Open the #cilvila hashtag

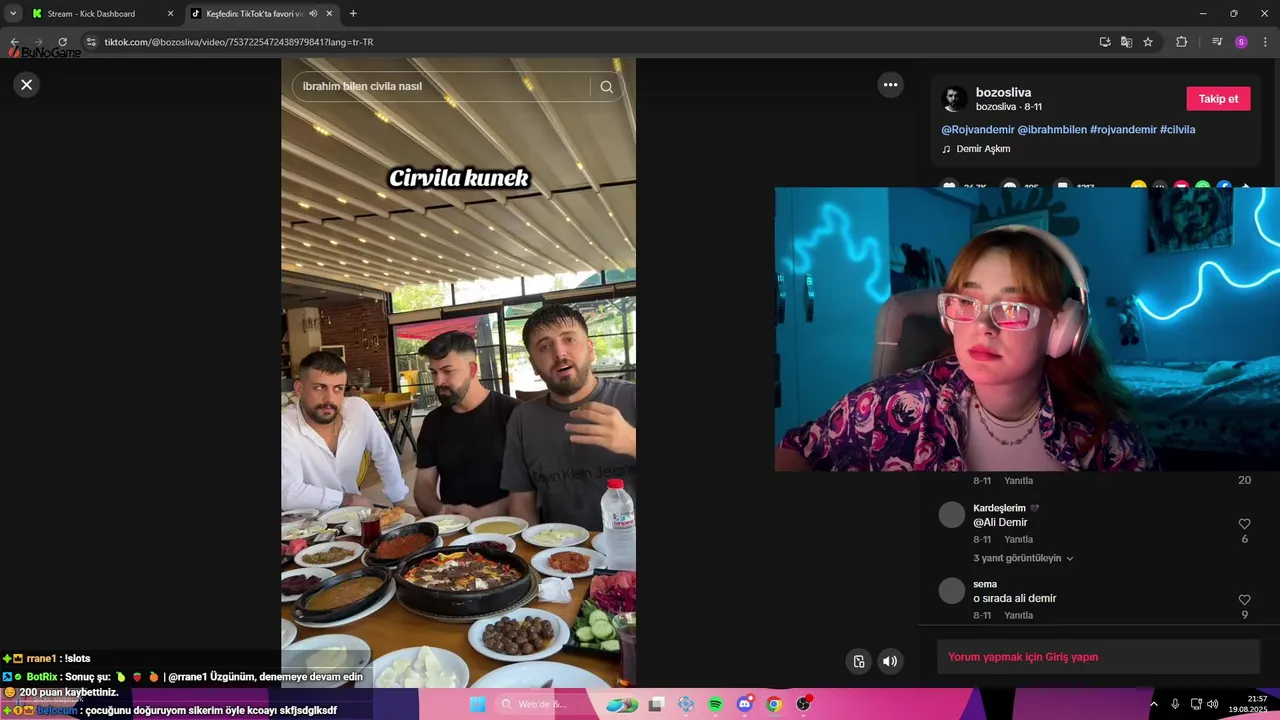click(x=1177, y=130)
